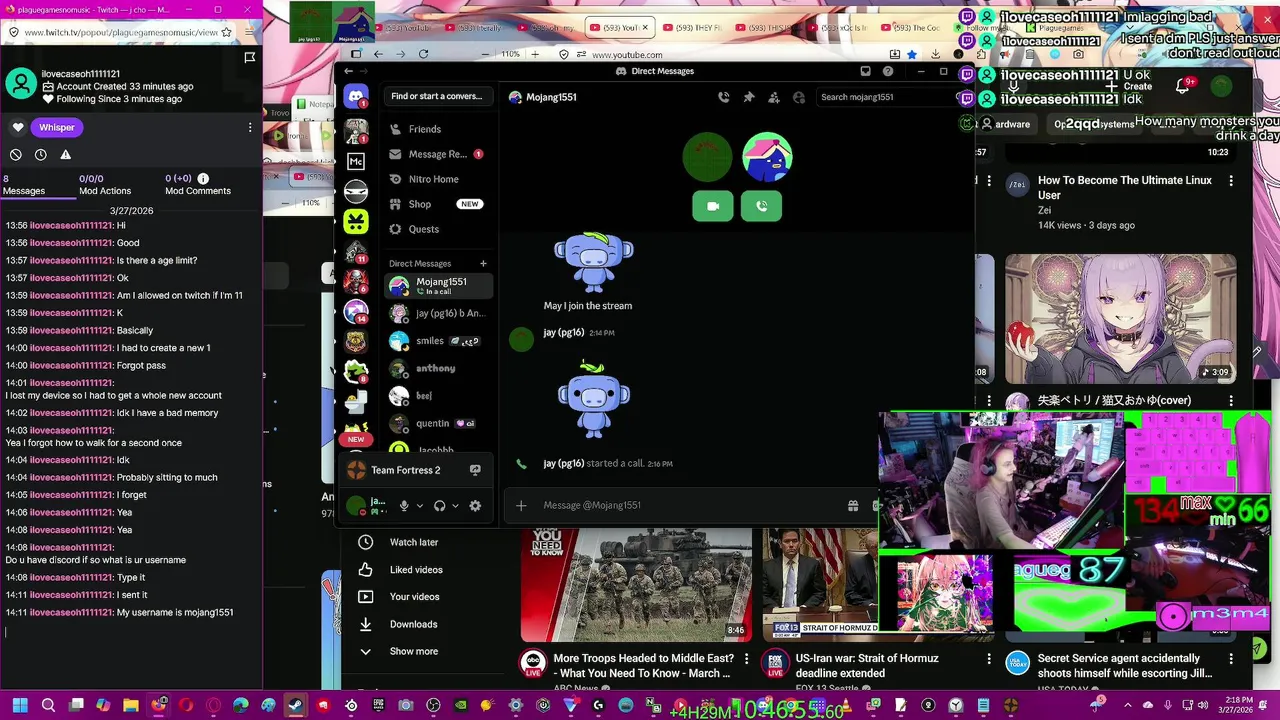Open options for How To Become Linux User video
Image resolution: width=1280 pixels, height=720 pixels.
tap(1231, 181)
